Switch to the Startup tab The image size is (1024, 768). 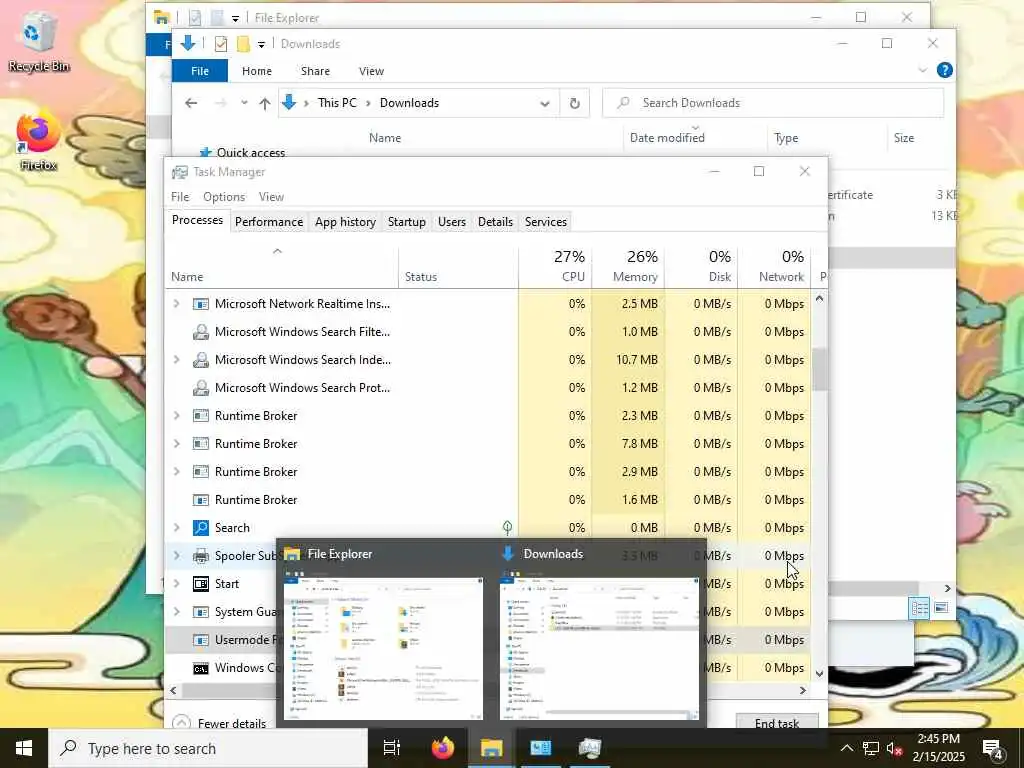click(x=406, y=222)
